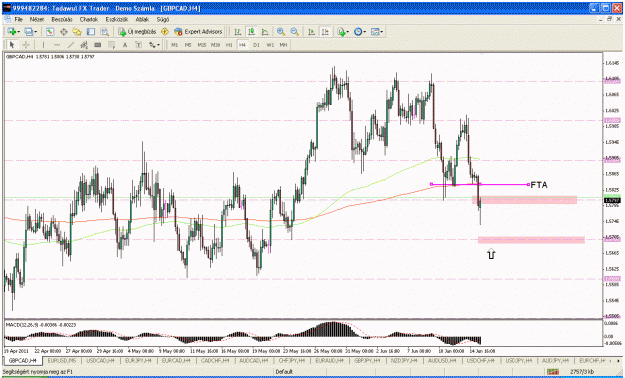The height and width of the screenshot is (378, 625).
Task: Open the Chartok menu
Action: click(88, 19)
